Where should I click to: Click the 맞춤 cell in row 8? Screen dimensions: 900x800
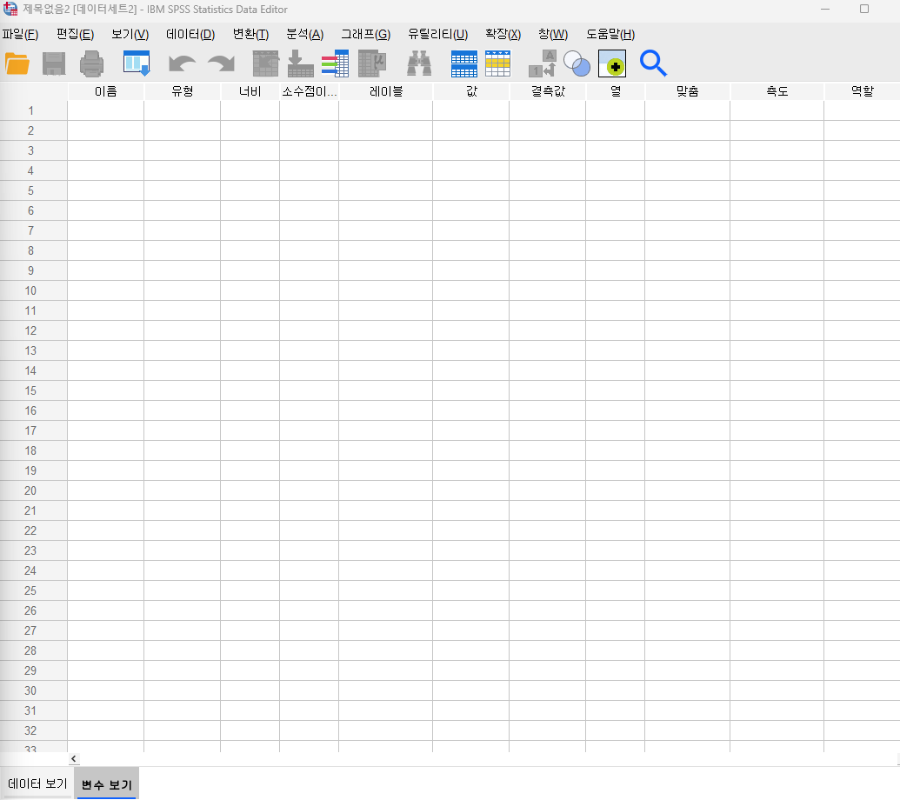[688, 251]
